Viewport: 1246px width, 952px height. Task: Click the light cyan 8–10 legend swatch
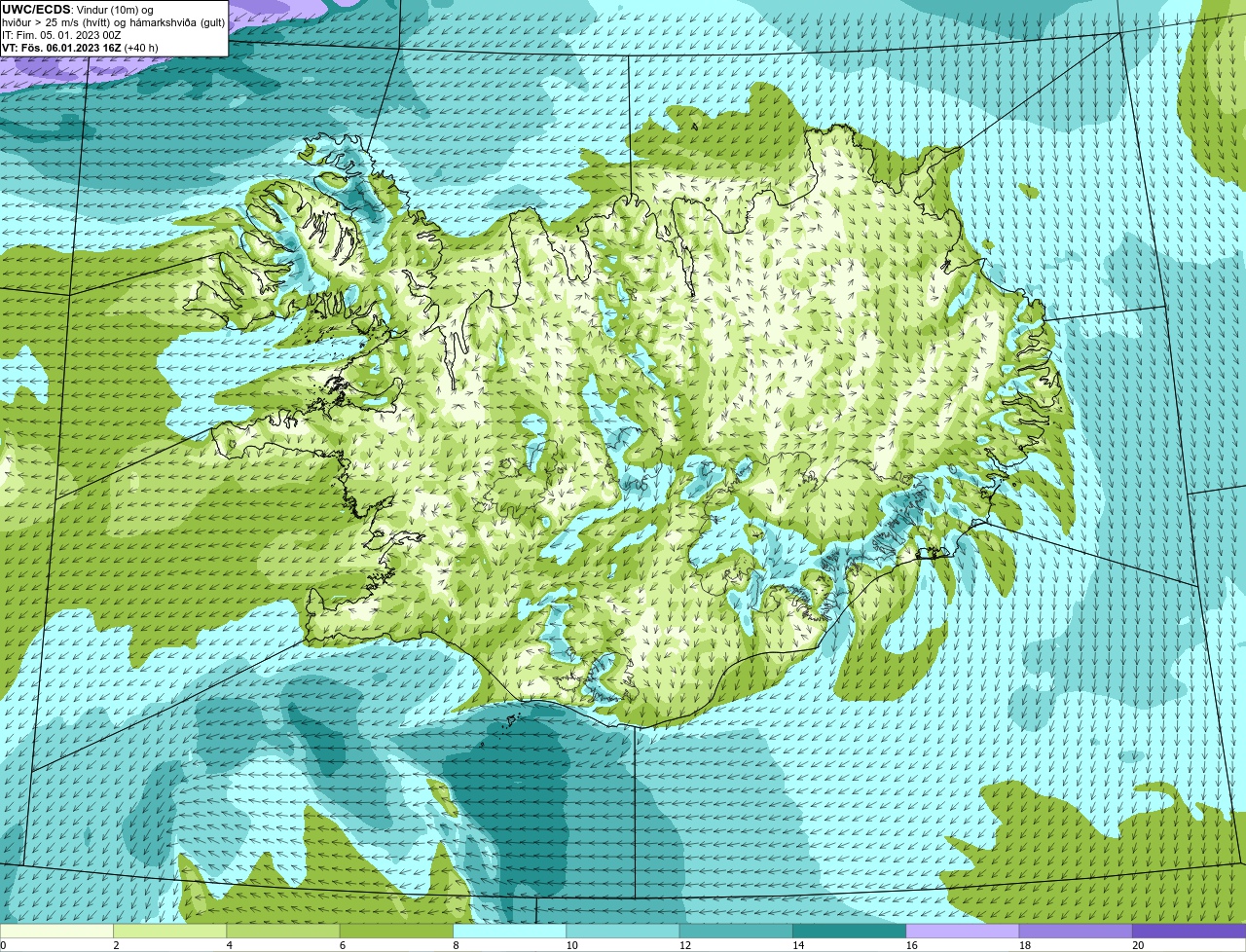click(510, 932)
